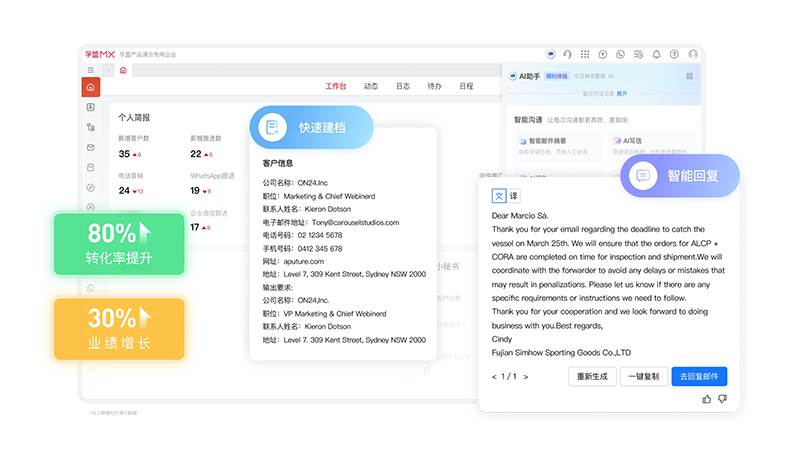Screen dimensions: 794x460
Task: Switch to 译 translation toggle
Action: click(x=513, y=196)
